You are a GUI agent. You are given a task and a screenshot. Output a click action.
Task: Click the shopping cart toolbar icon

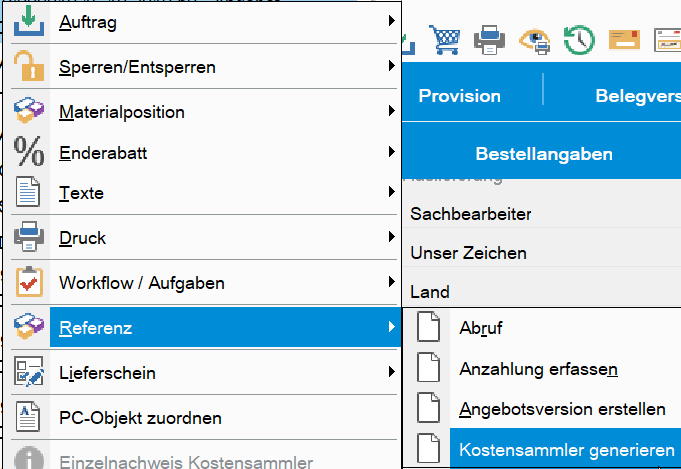pyautogui.click(x=445, y=40)
